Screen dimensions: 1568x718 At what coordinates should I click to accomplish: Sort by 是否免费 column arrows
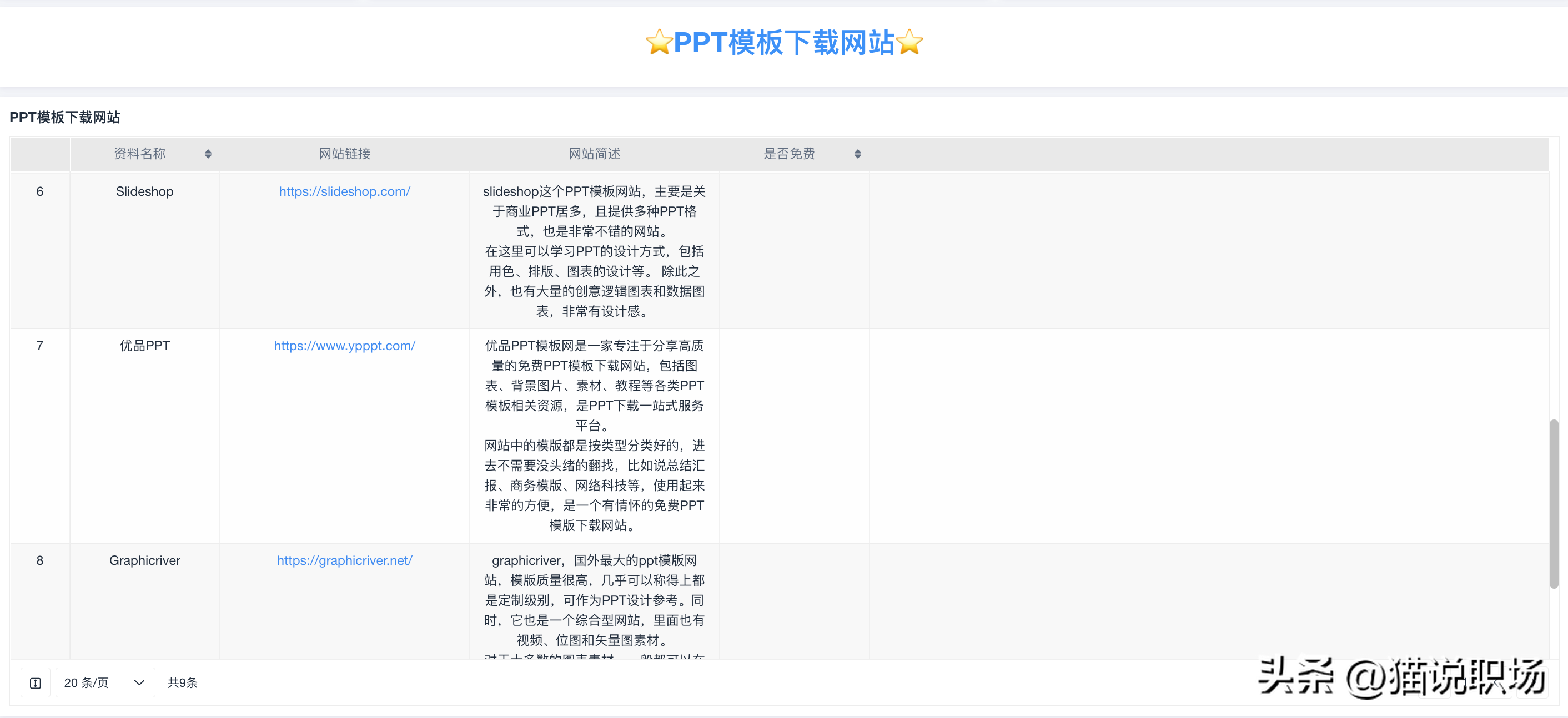coord(857,154)
